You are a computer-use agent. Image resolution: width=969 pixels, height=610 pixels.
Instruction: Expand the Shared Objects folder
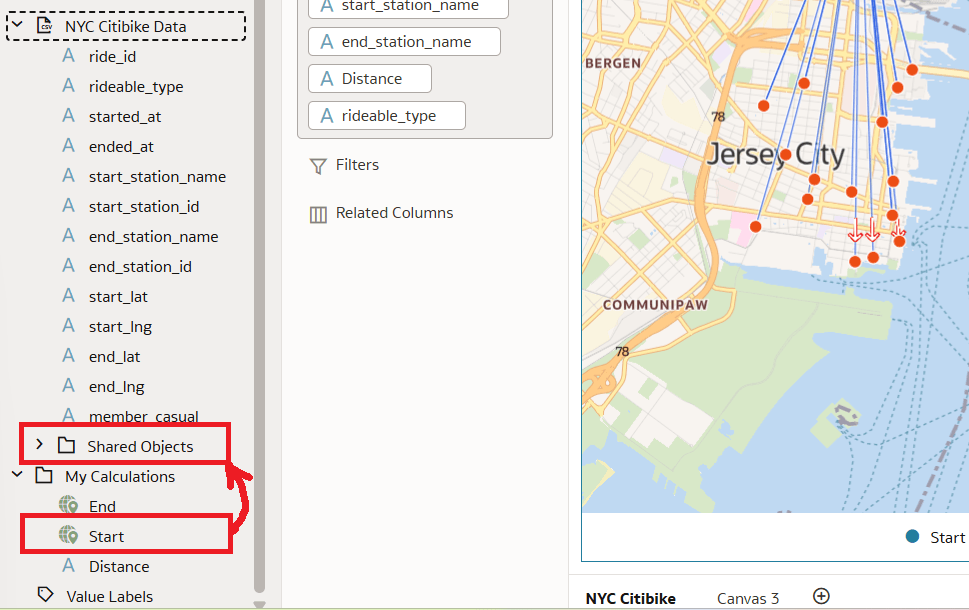coord(40,444)
